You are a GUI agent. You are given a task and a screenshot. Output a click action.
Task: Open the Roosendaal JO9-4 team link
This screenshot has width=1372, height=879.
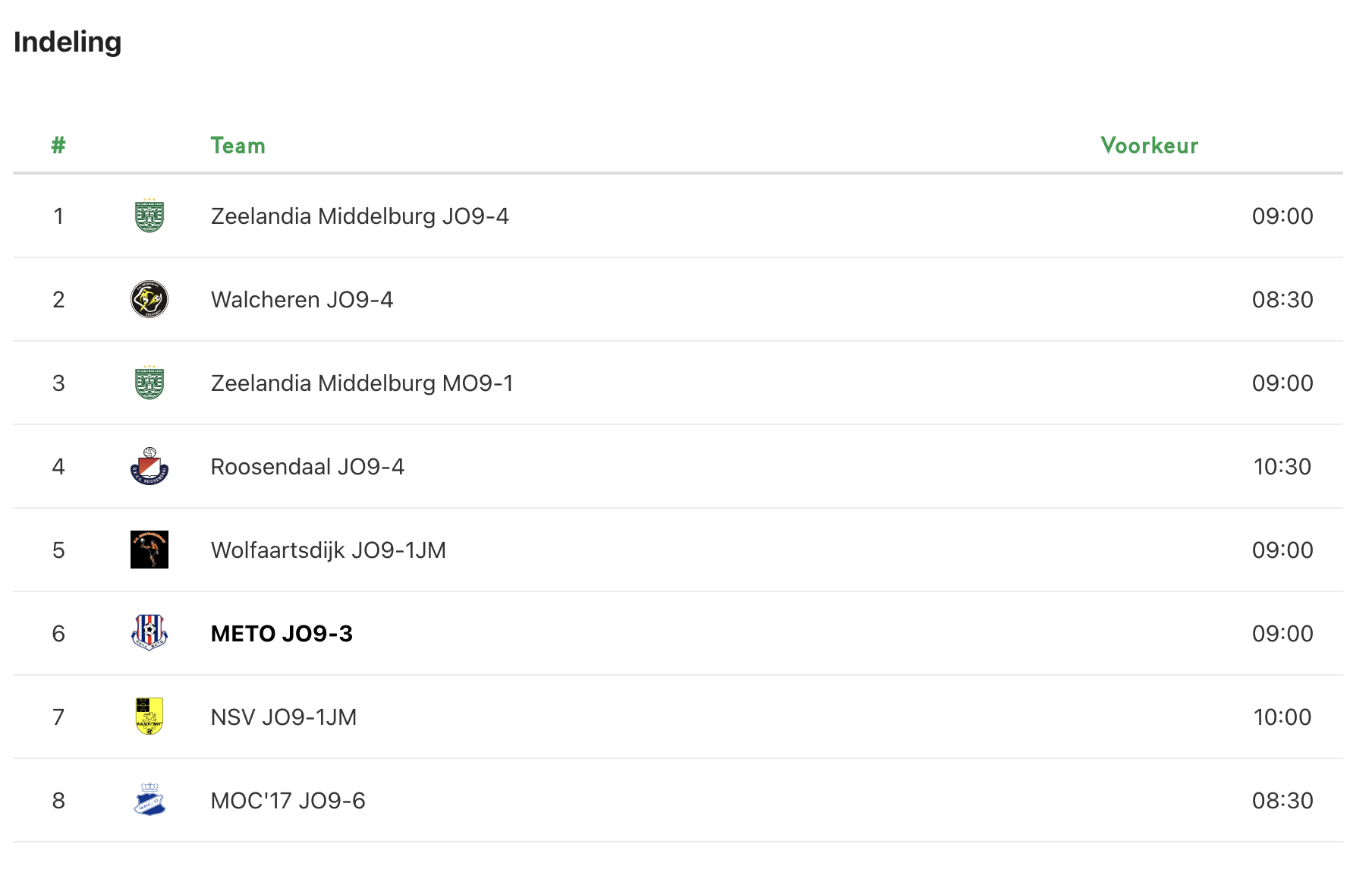307,467
